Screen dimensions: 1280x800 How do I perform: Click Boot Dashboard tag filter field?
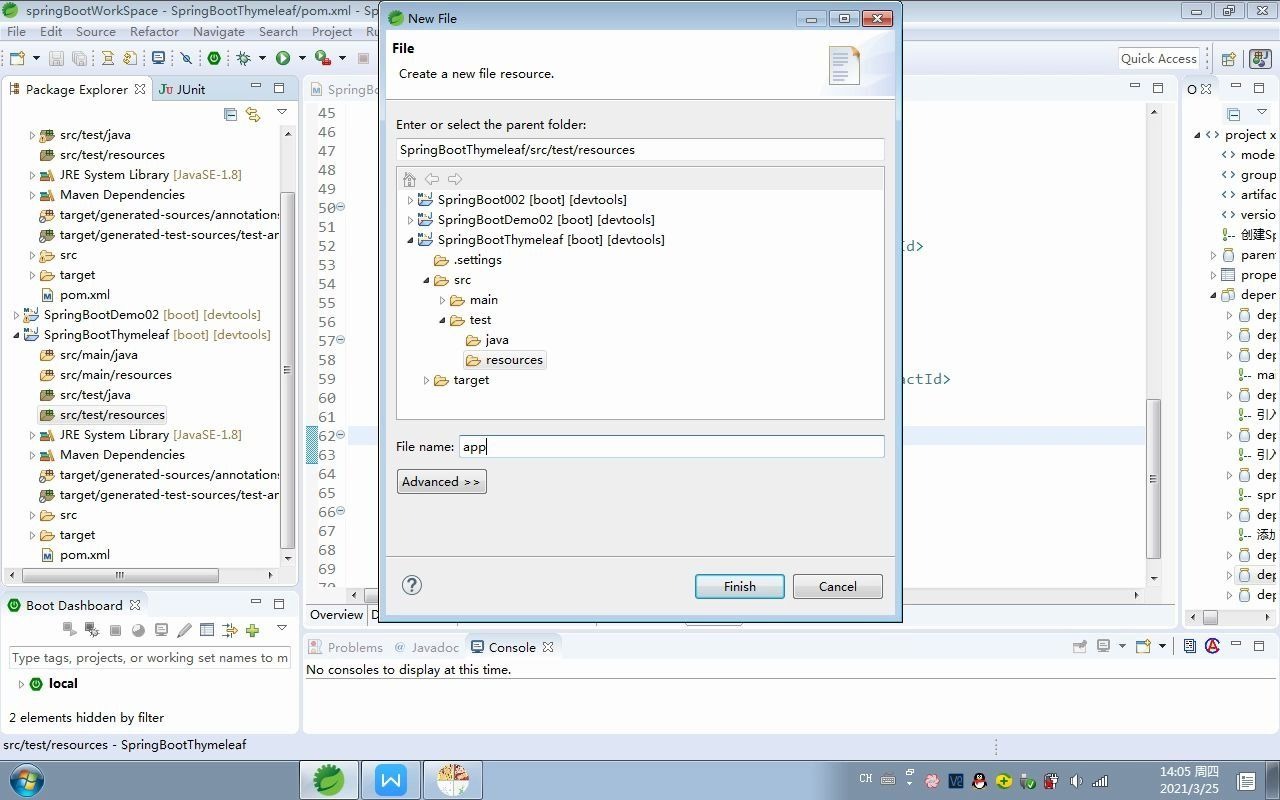150,657
